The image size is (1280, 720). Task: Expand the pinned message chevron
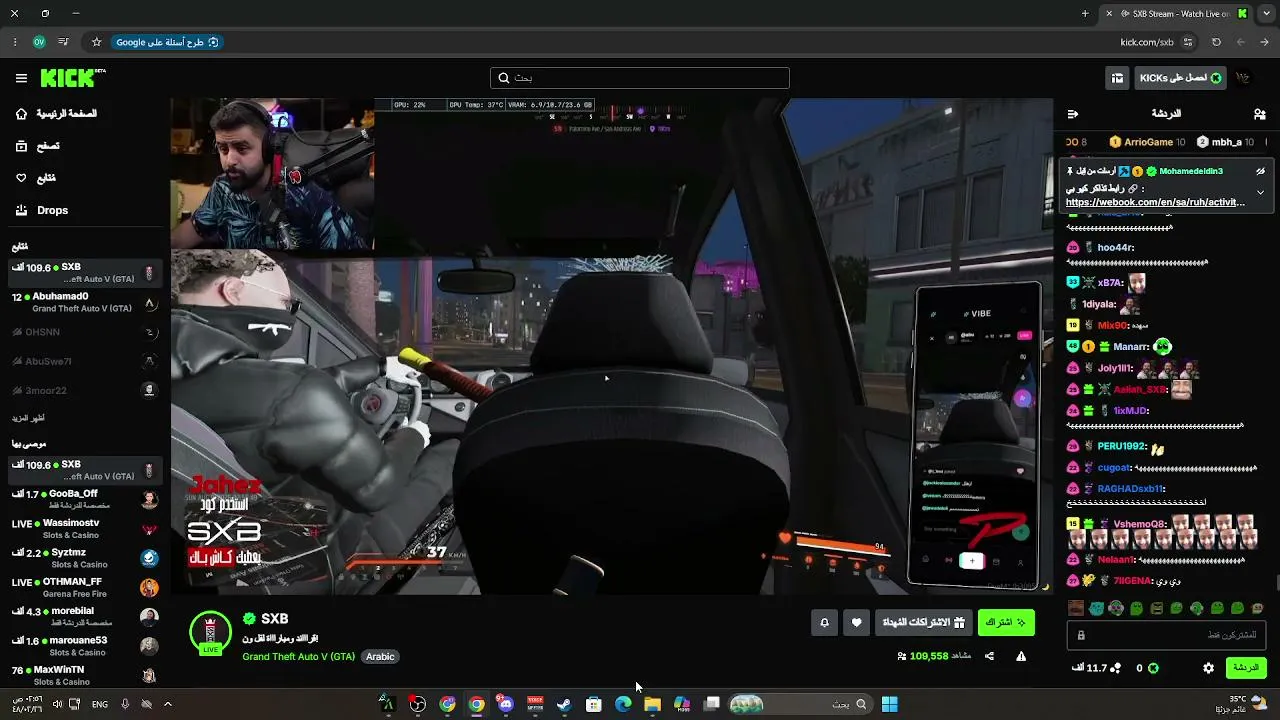click(1260, 192)
